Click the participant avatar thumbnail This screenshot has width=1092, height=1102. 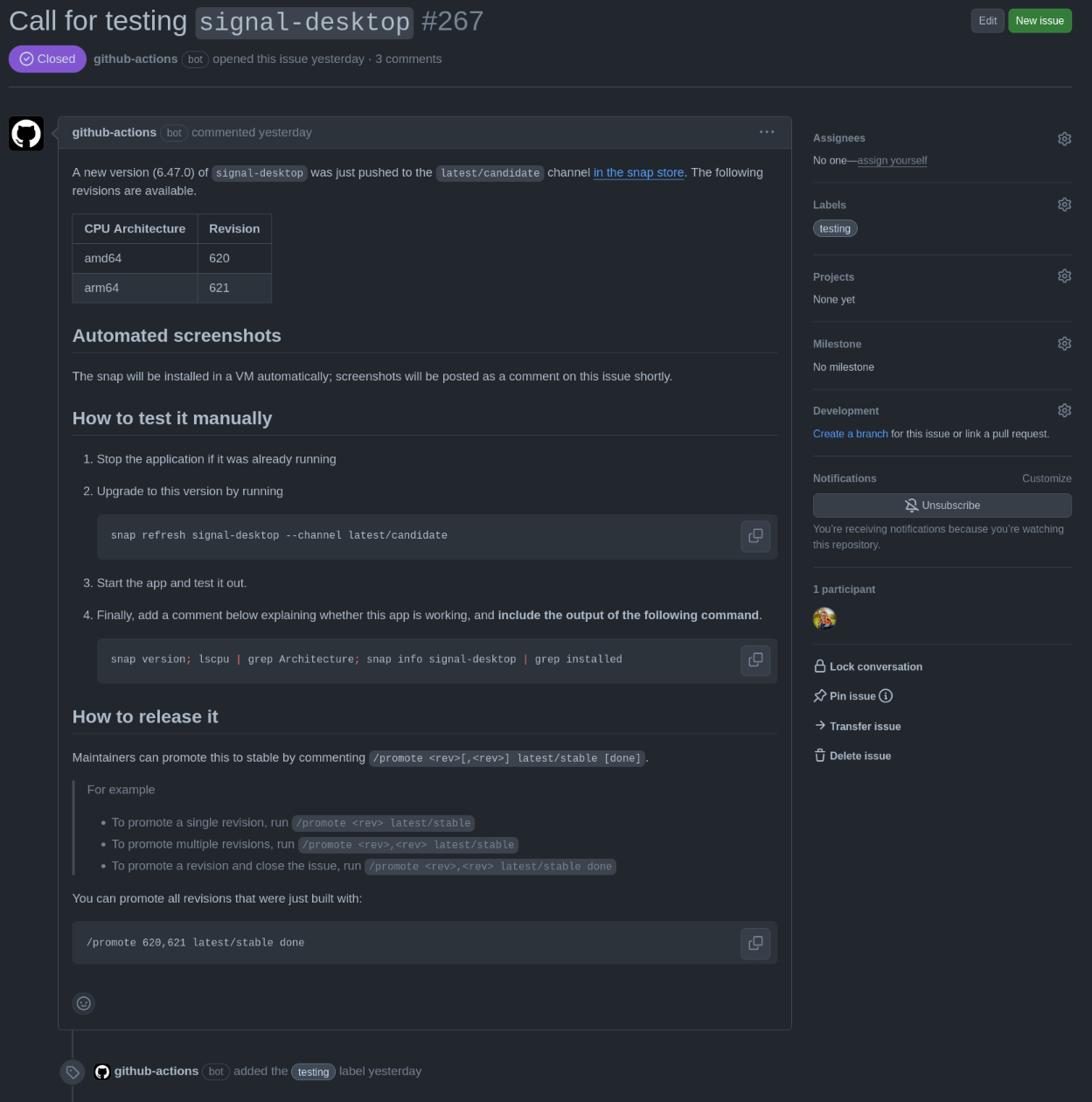pyautogui.click(x=824, y=619)
